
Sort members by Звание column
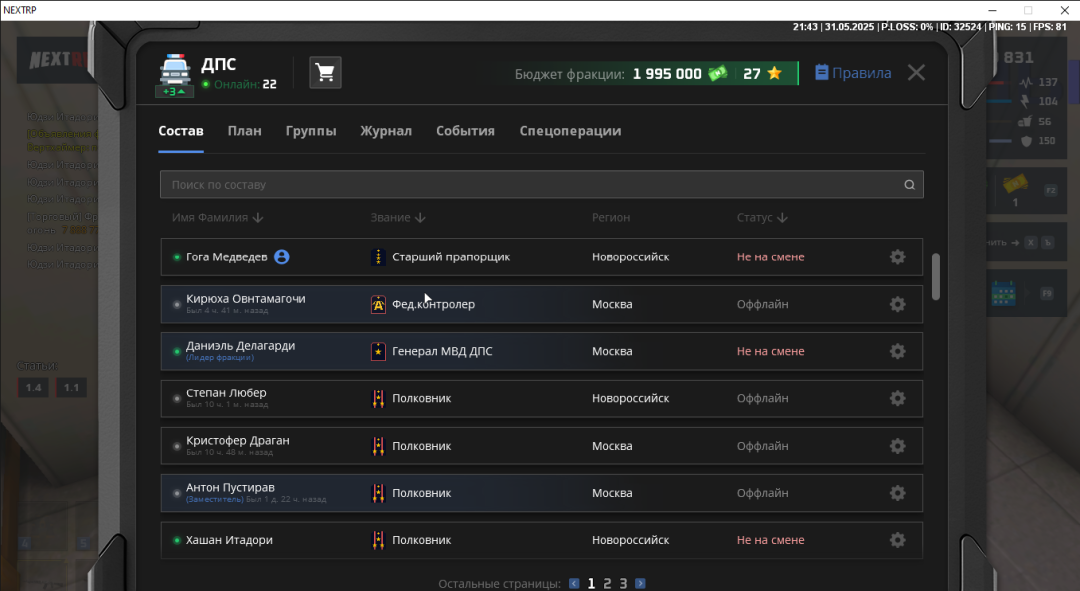(398, 217)
